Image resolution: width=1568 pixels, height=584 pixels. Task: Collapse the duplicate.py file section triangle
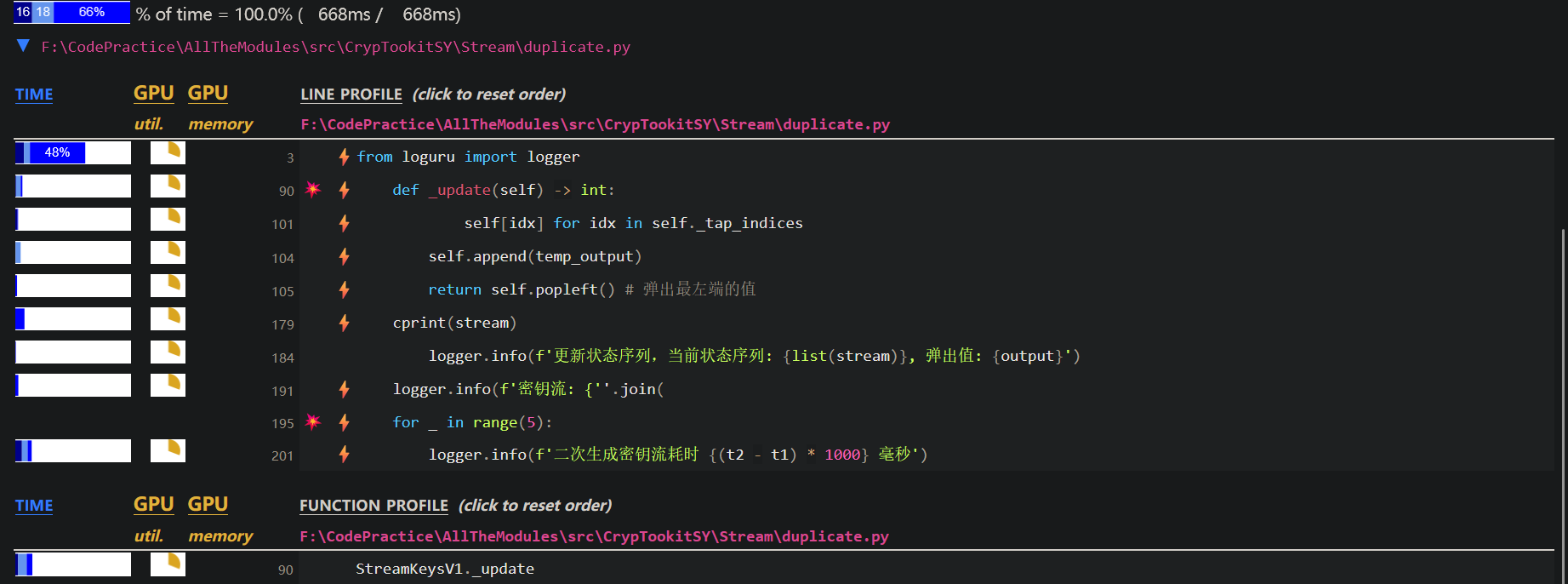pyautogui.click(x=24, y=46)
